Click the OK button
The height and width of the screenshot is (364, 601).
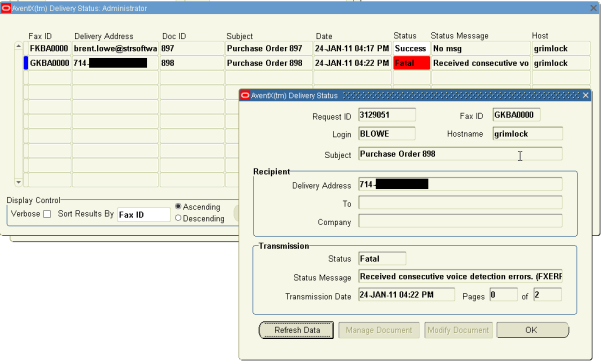coord(532,330)
